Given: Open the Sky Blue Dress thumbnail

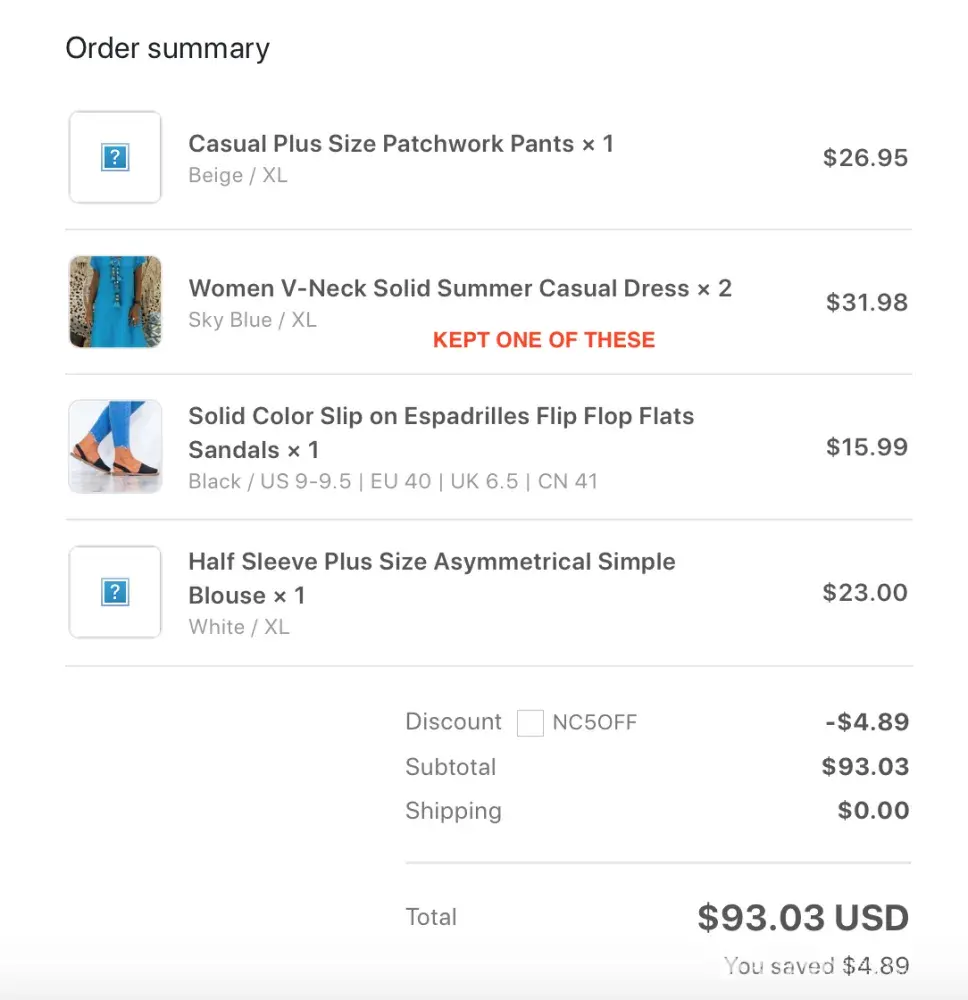Looking at the screenshot, I should click(115, 302).
